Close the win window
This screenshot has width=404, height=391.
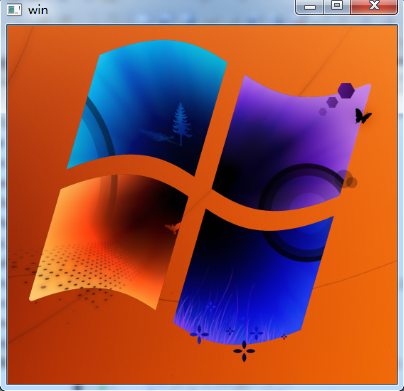coord(374,6)
